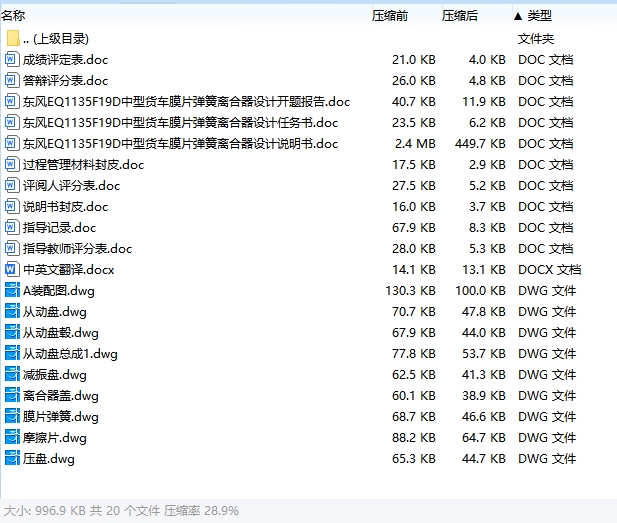Click the DWG icon for 摩擦片.dwg
This screenshot has height=523, width=617.
point(12,438)
